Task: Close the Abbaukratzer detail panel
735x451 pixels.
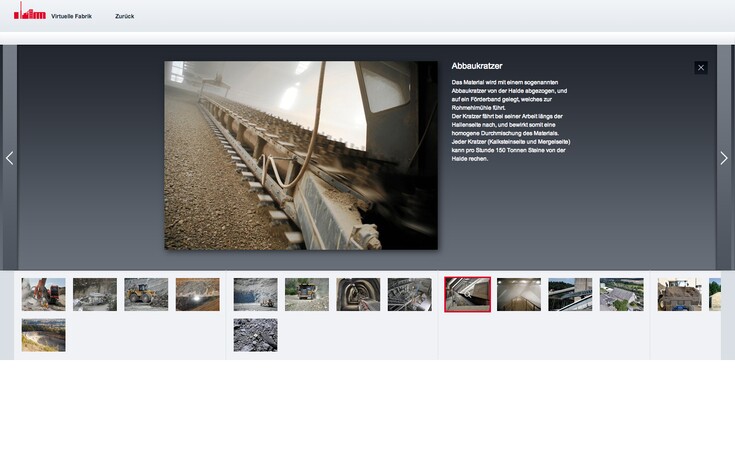Action: coord(701,68)
